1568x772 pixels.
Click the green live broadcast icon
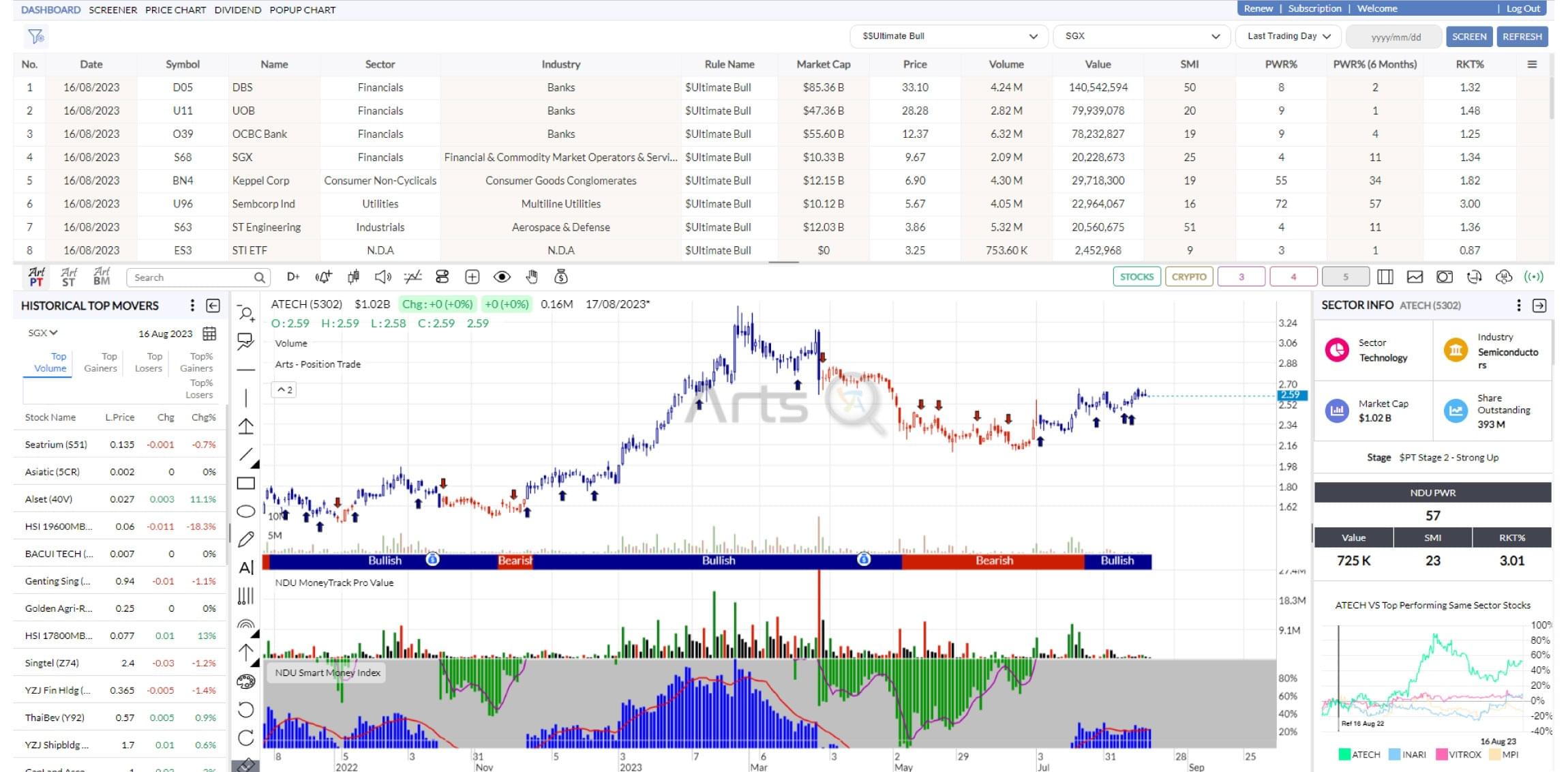[x=1534, y=277]
